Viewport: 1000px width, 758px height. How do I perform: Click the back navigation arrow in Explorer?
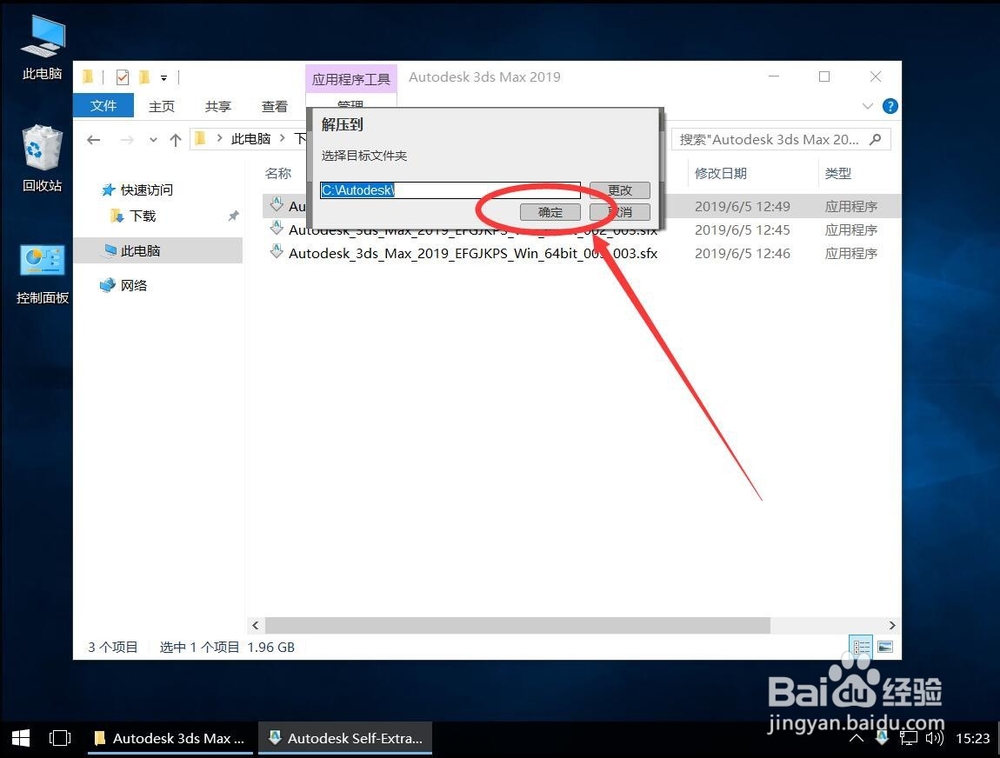click(92, 139)
